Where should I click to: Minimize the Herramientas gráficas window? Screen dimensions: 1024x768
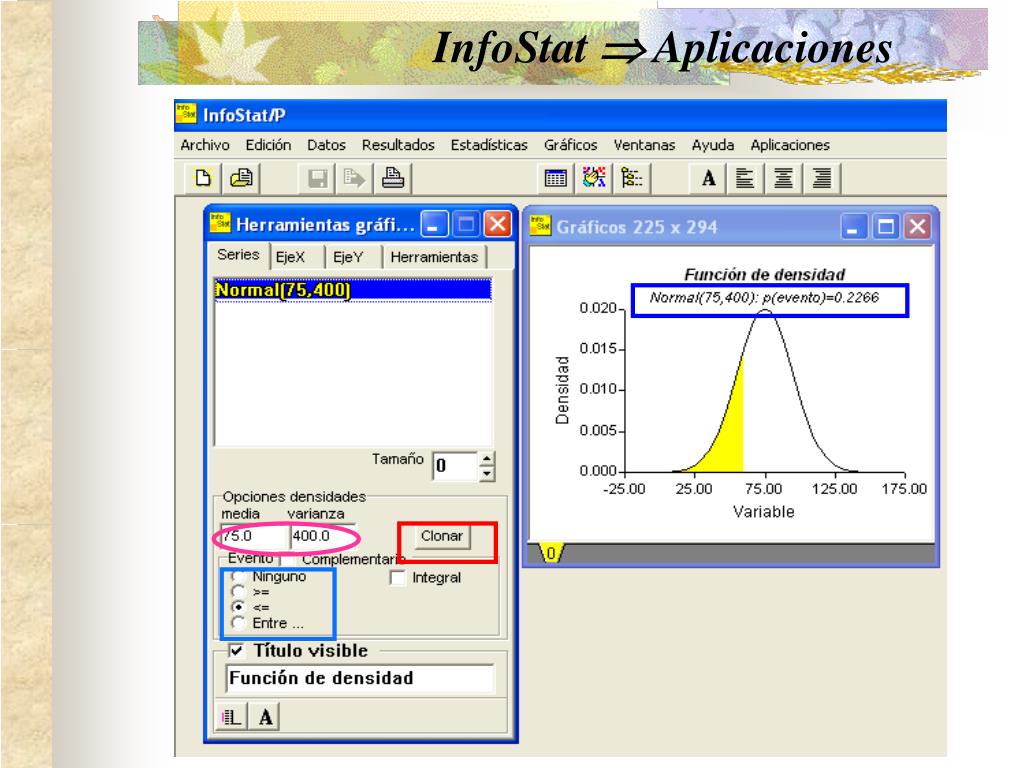click(434, 225)
